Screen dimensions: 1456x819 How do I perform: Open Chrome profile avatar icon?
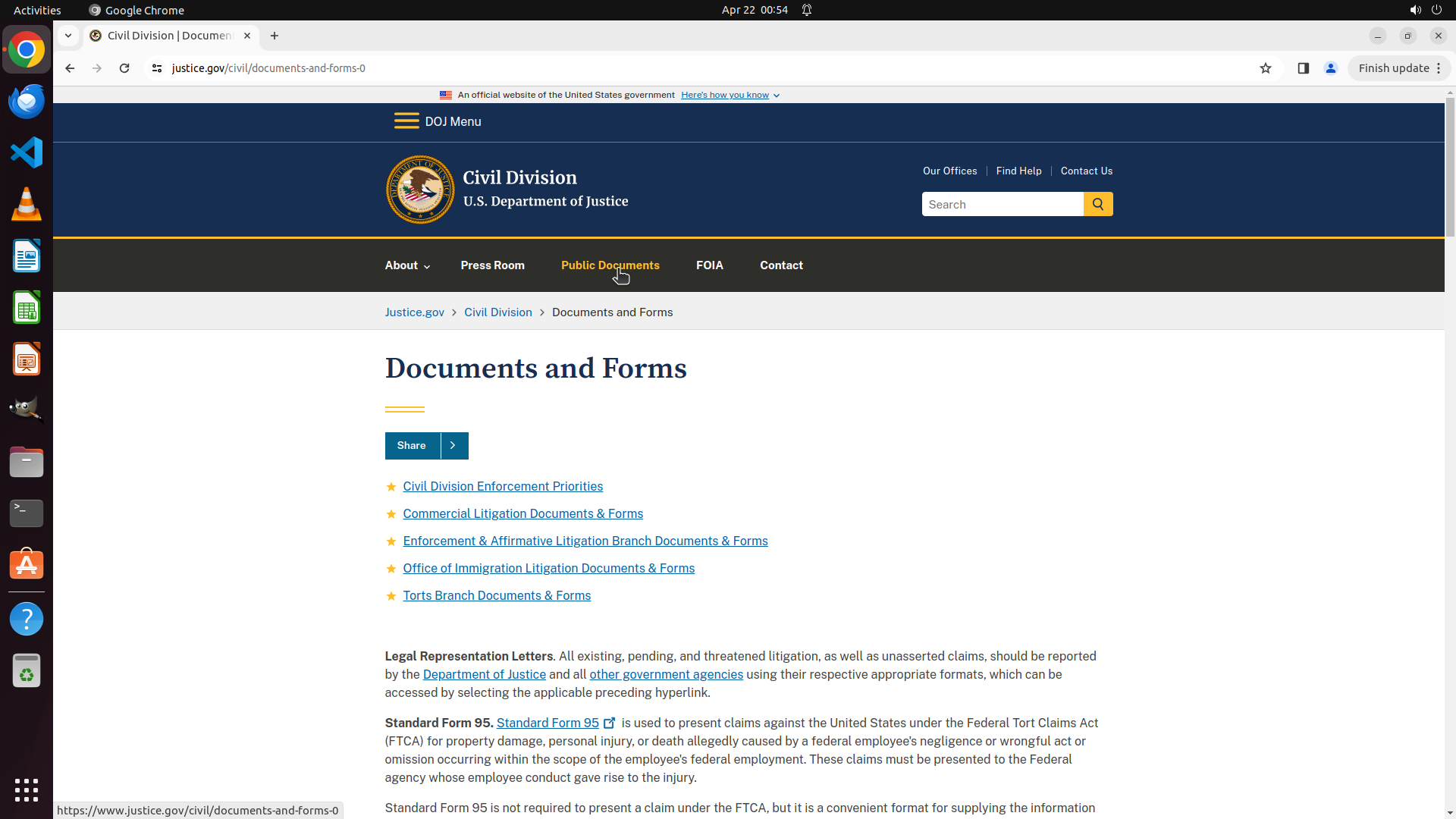coord(1330,68)
